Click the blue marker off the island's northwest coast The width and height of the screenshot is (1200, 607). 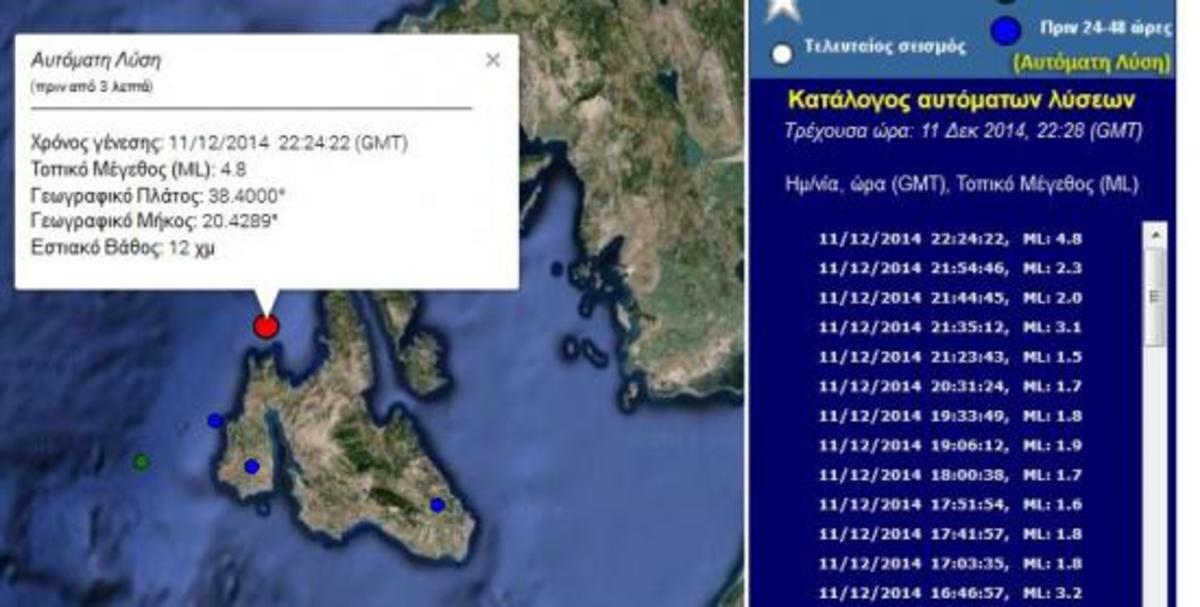coord(215,420)
